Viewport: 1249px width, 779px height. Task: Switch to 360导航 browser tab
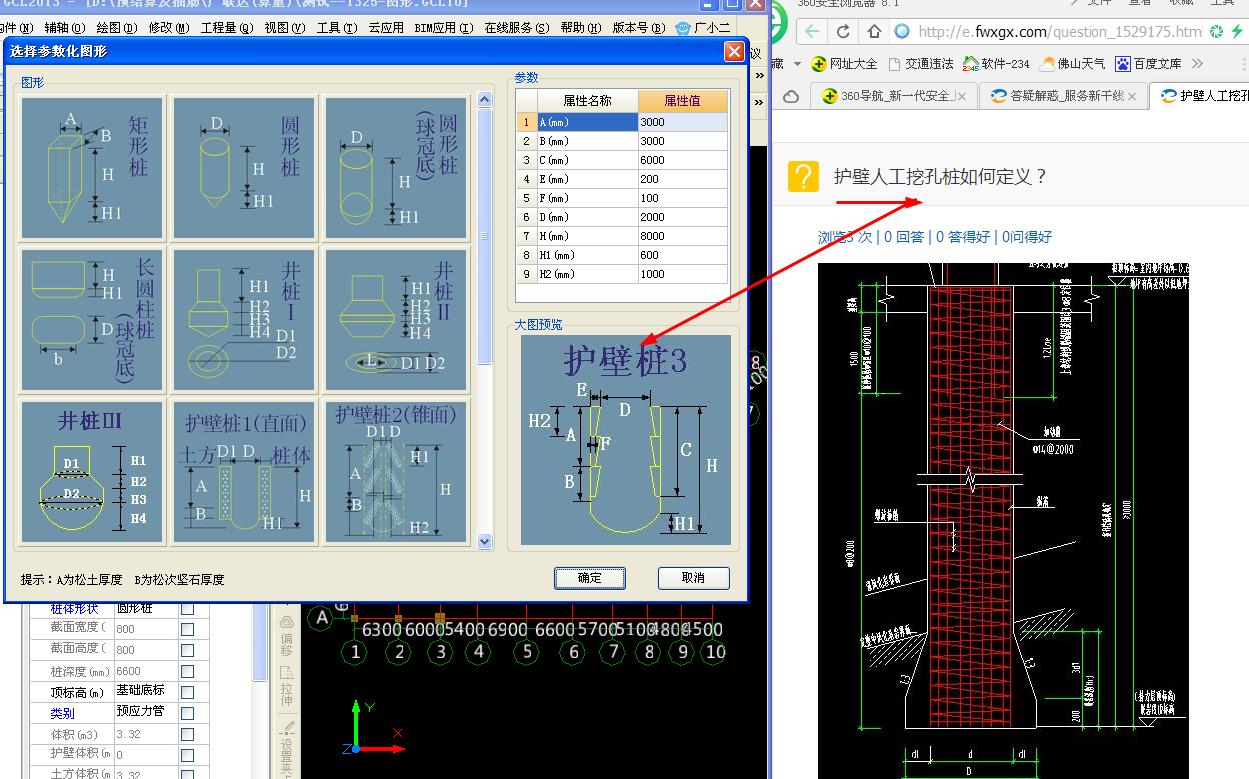pos(895,96)
